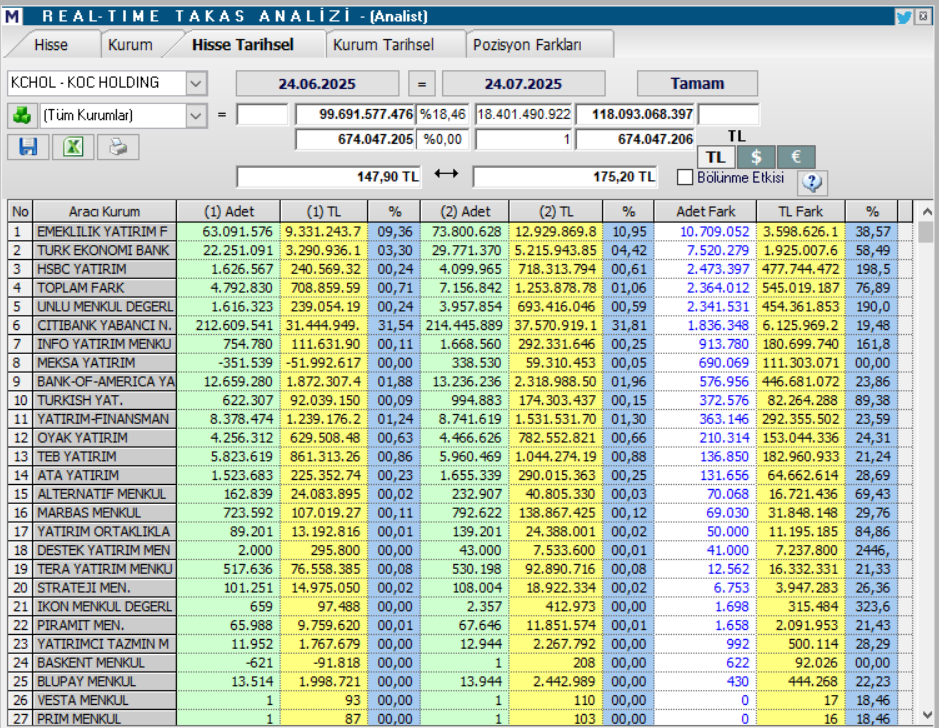Click the 175,20 TL price field

click(565, 177)
